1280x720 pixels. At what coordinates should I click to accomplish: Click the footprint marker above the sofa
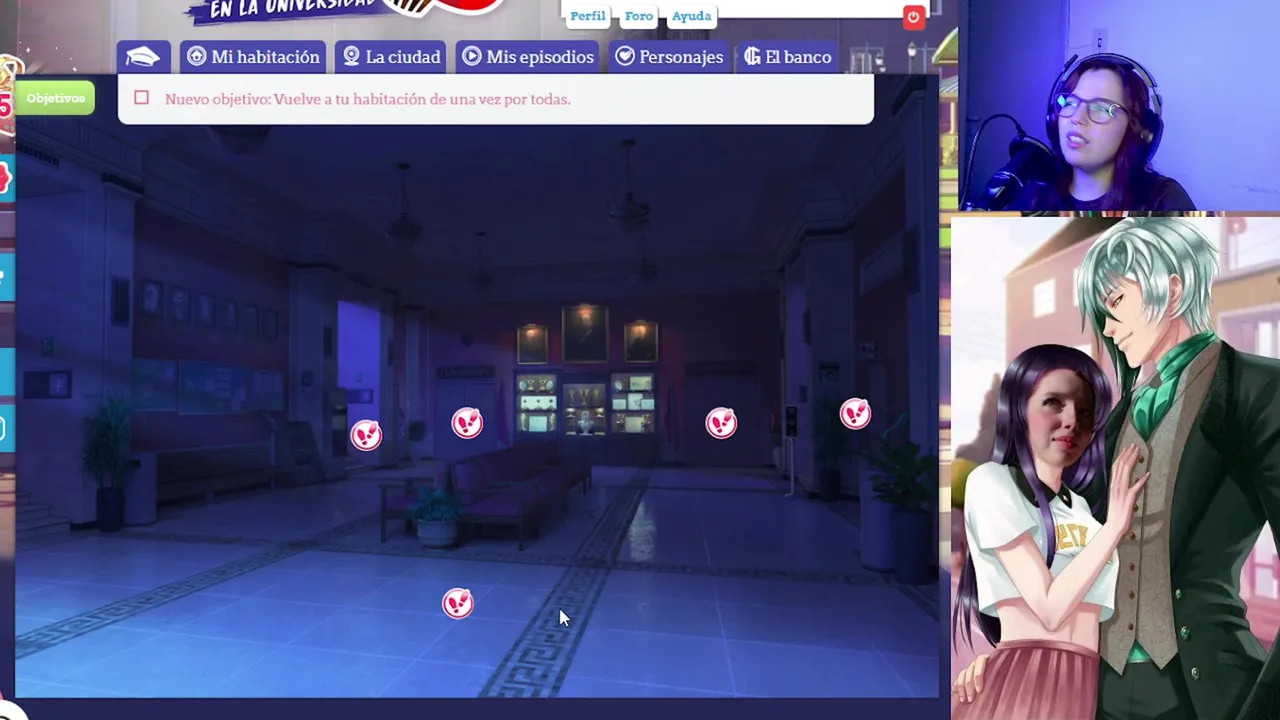[x=467, y=423]
